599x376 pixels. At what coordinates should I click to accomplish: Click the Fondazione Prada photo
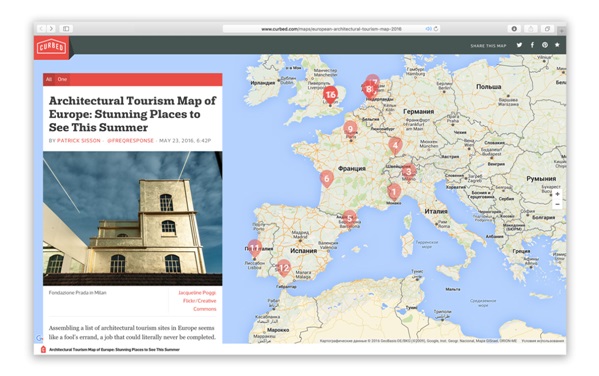tap(133, 219)
